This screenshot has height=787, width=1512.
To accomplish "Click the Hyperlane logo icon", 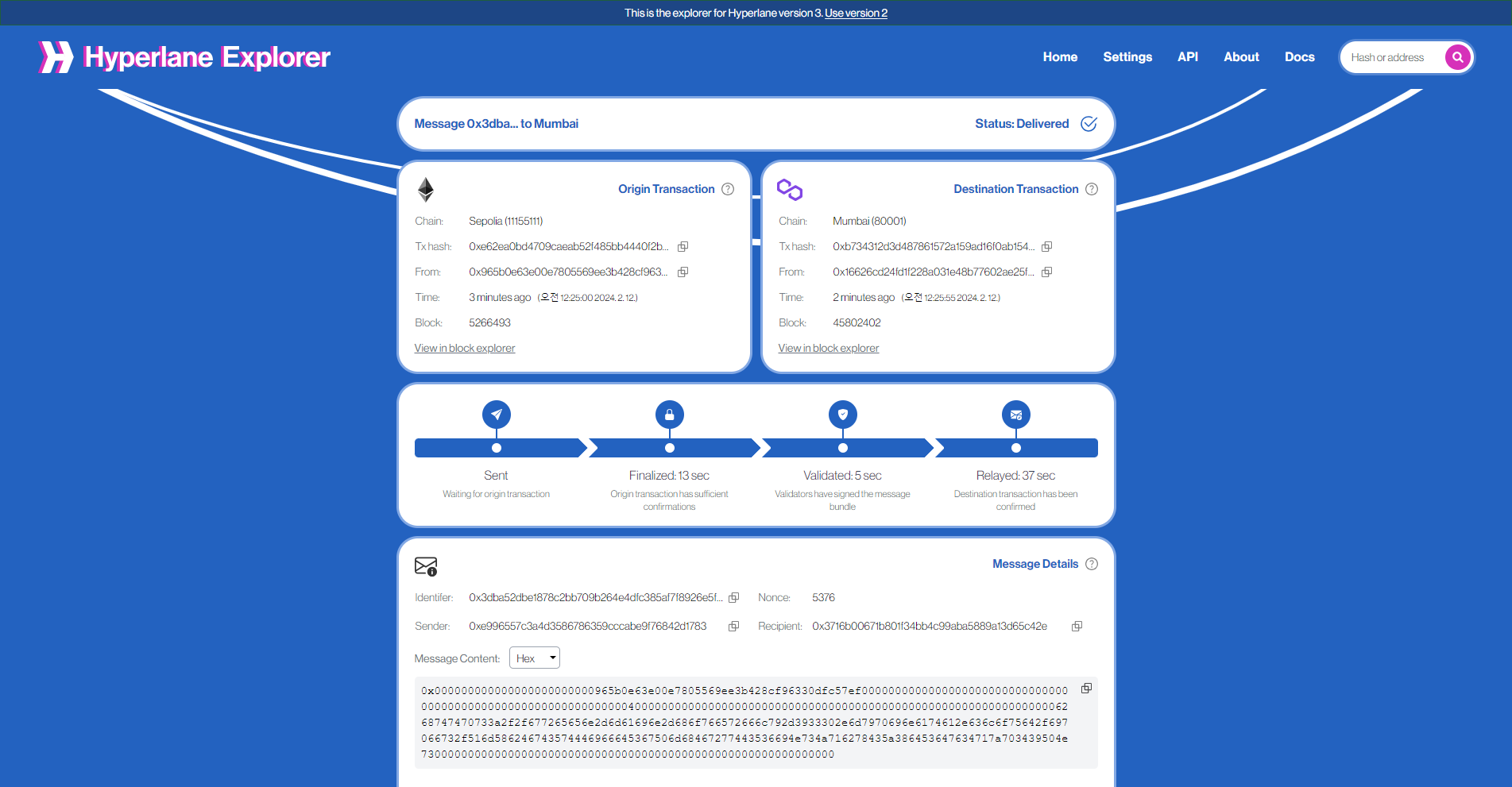I will pos(56,57).
